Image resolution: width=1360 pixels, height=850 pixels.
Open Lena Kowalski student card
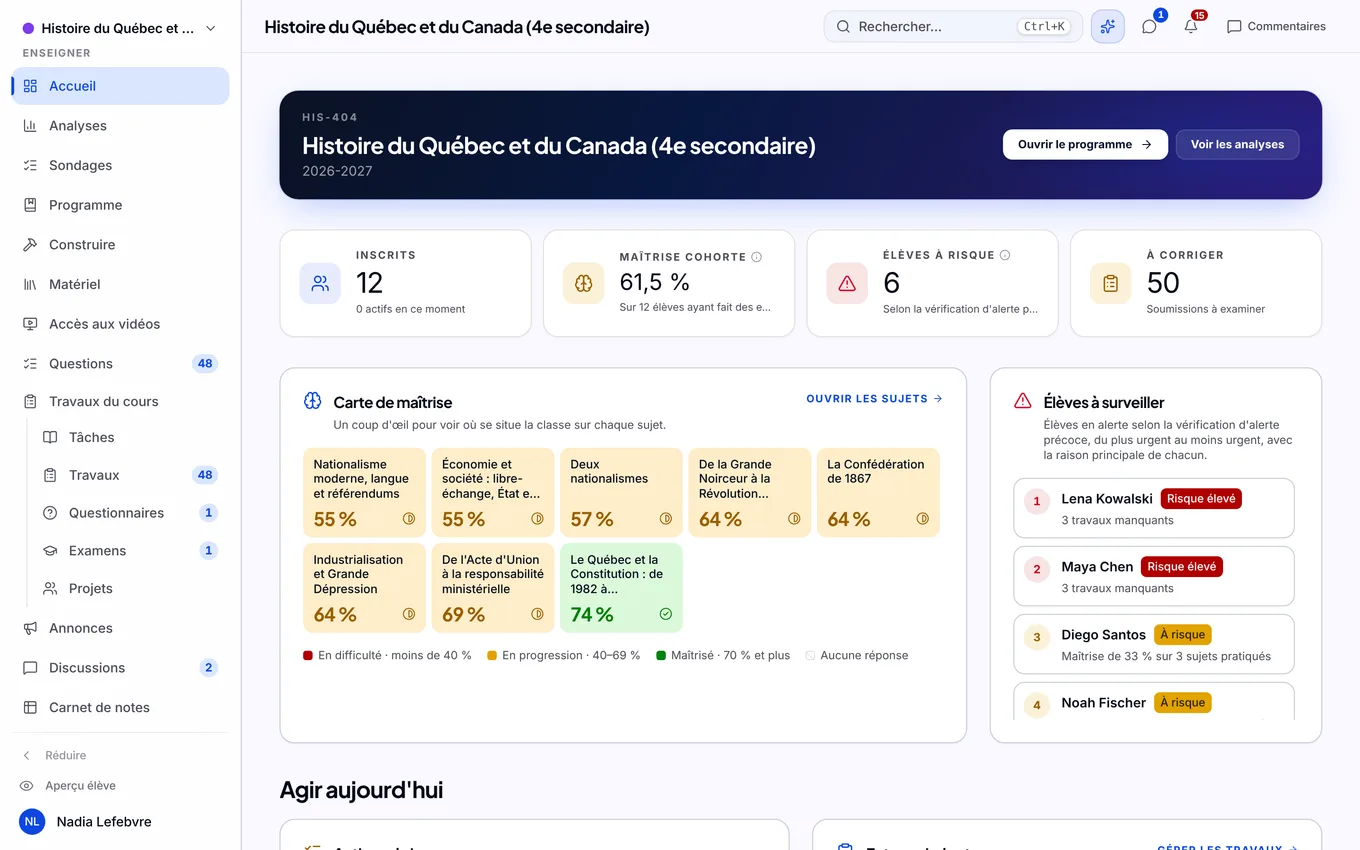(1154, 508)
